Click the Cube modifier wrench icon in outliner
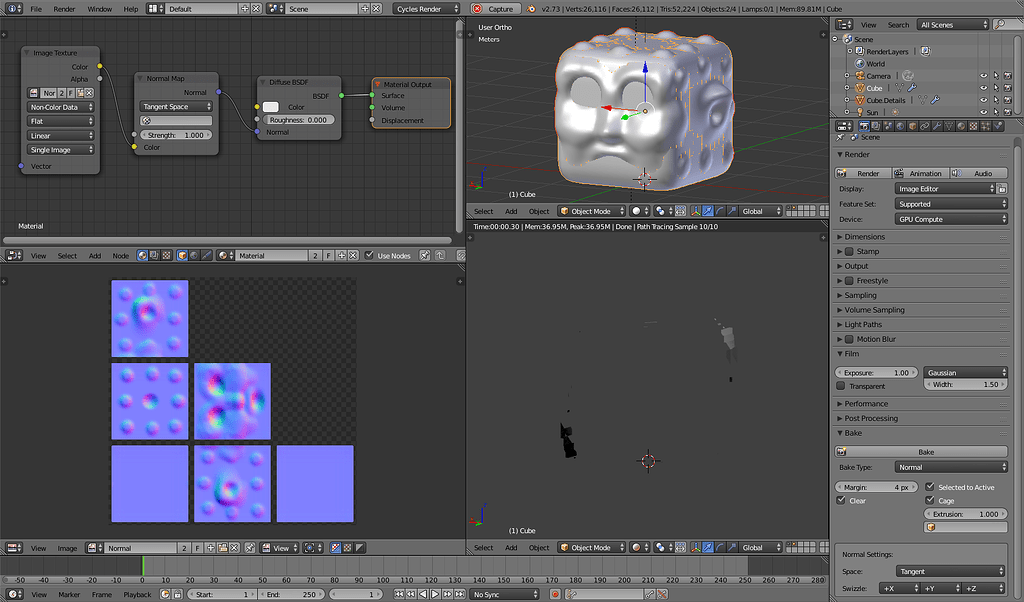The image size is (1024, 602). [x=912, y=88]
